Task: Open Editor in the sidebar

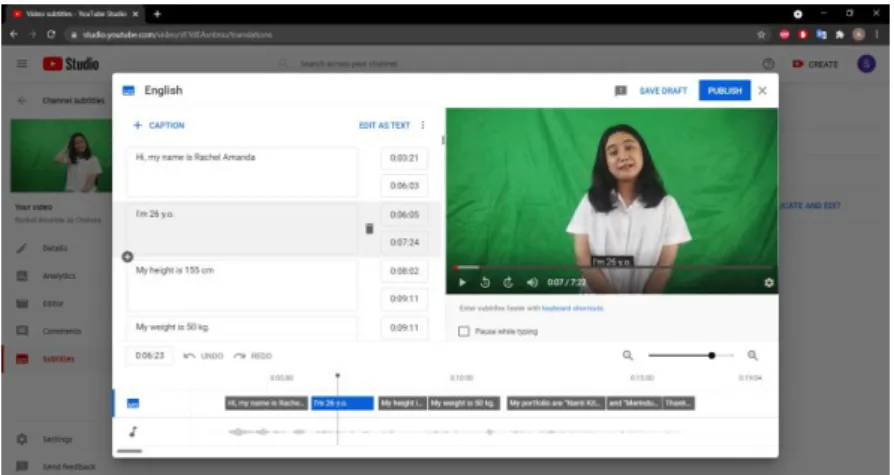Action: 52,303
